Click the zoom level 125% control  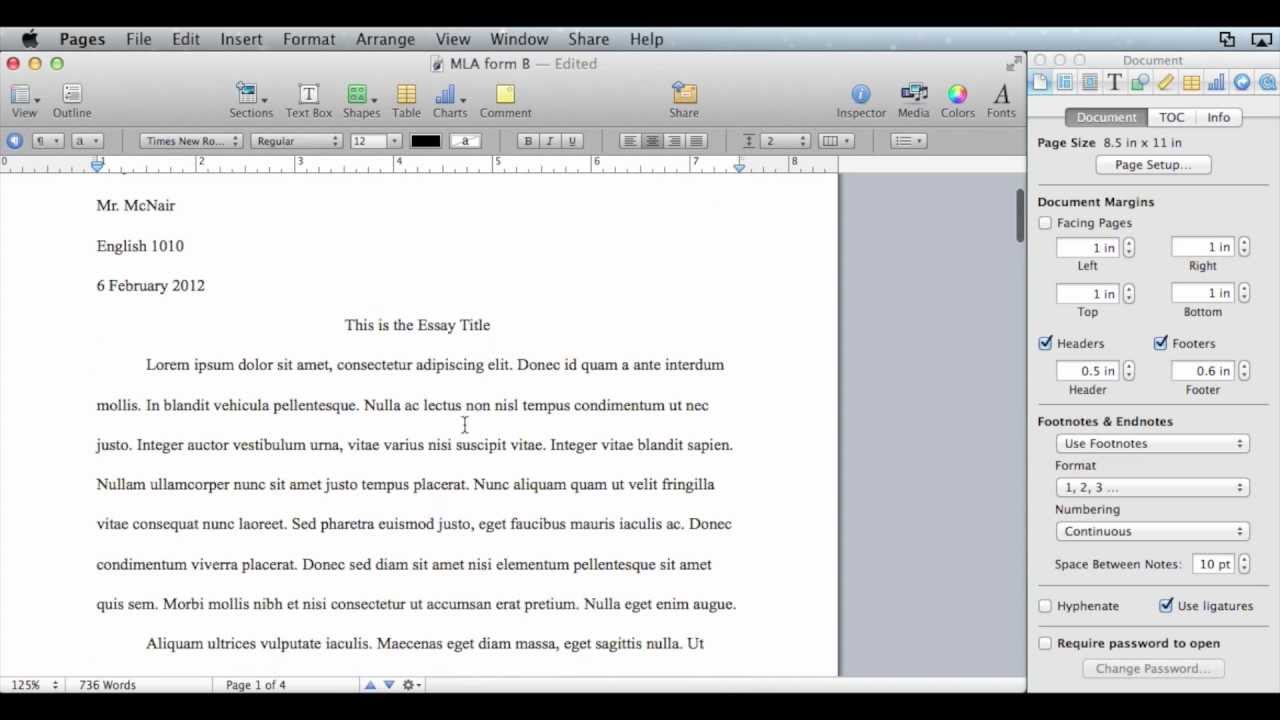(x=35, y=685)
